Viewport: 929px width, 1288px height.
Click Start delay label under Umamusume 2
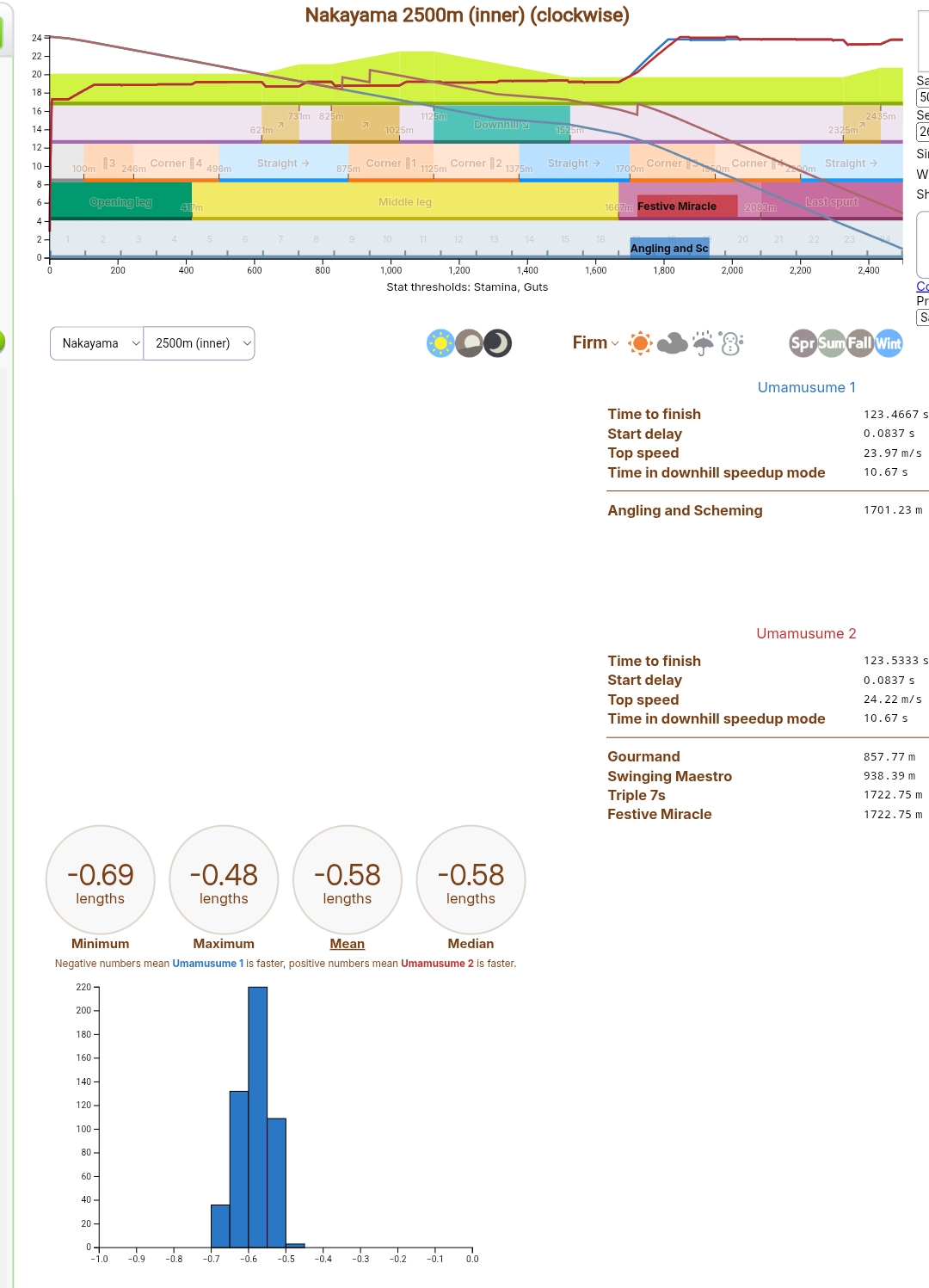(x=644, y=680)
